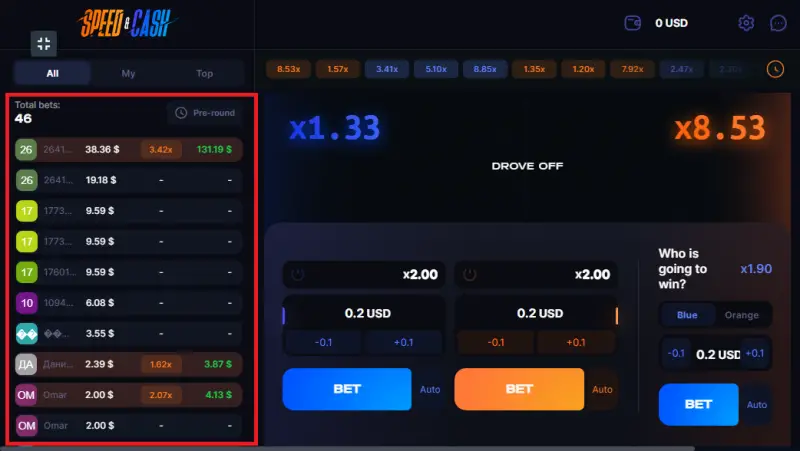The width and height of the screenshot is (800, 451).
Task: Open the settings gear icon
Action: click(746, 23)
